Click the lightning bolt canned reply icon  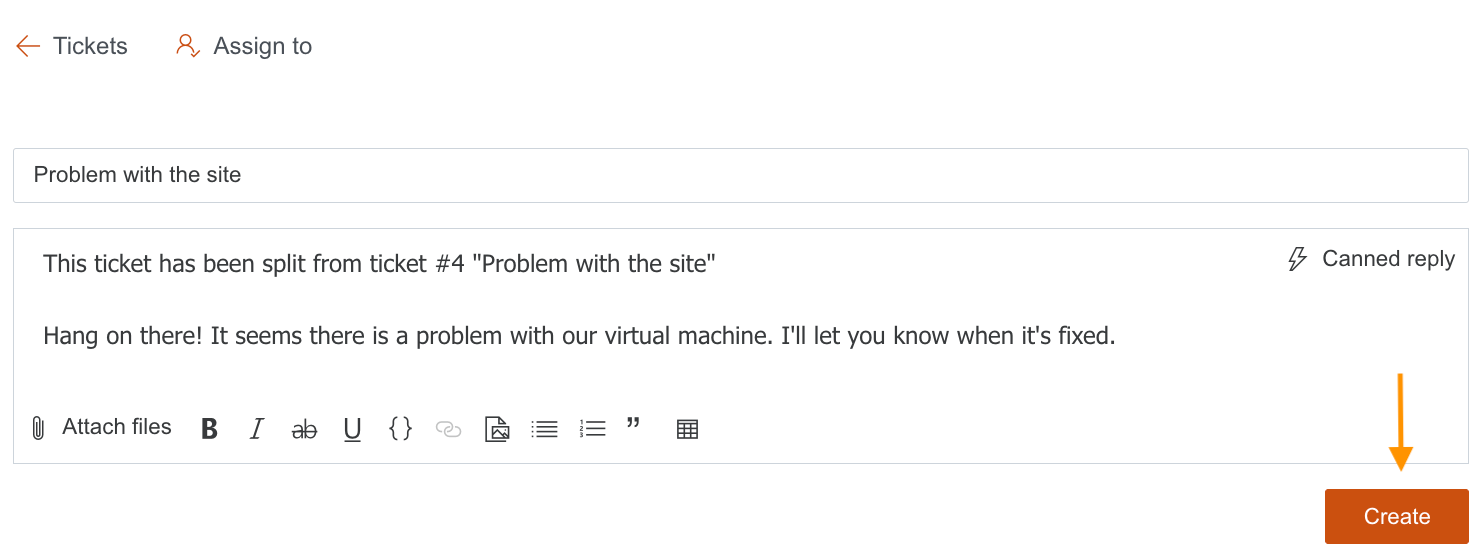1297,260
